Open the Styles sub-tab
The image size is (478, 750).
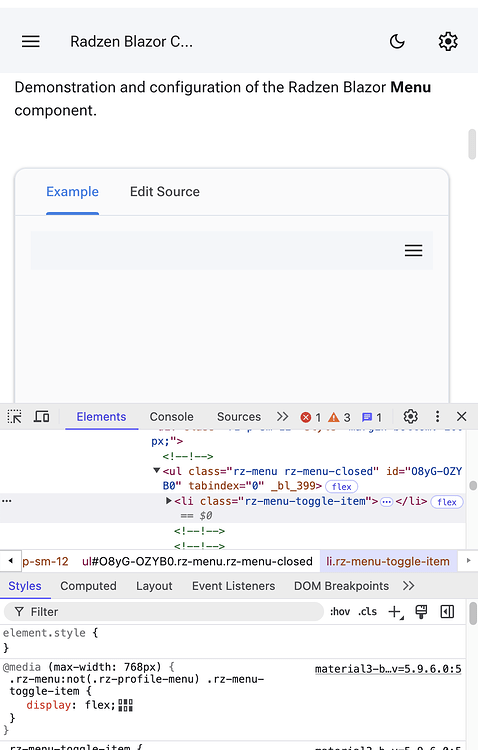(25, 586)
